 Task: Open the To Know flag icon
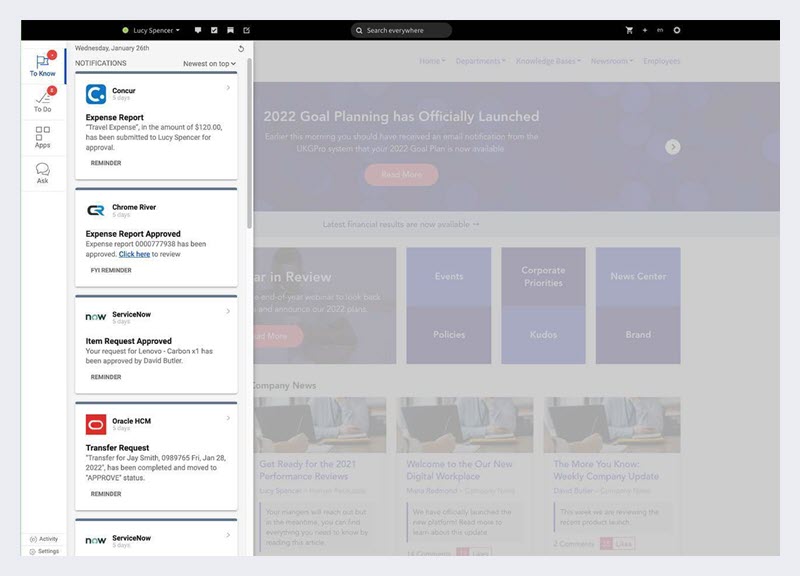[x=42, y=61]
